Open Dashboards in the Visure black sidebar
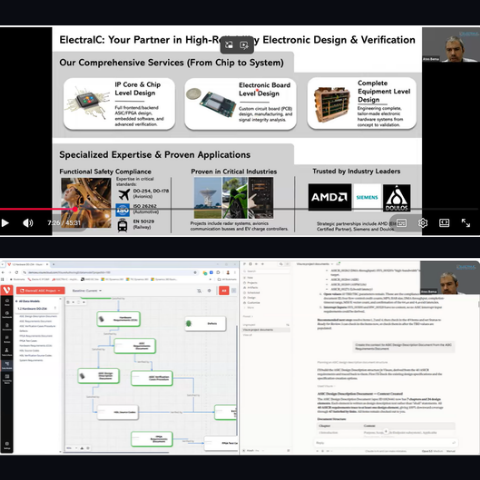Image resolution: width=480 pixels, height=480 pixels. click(x=7, y=315)
